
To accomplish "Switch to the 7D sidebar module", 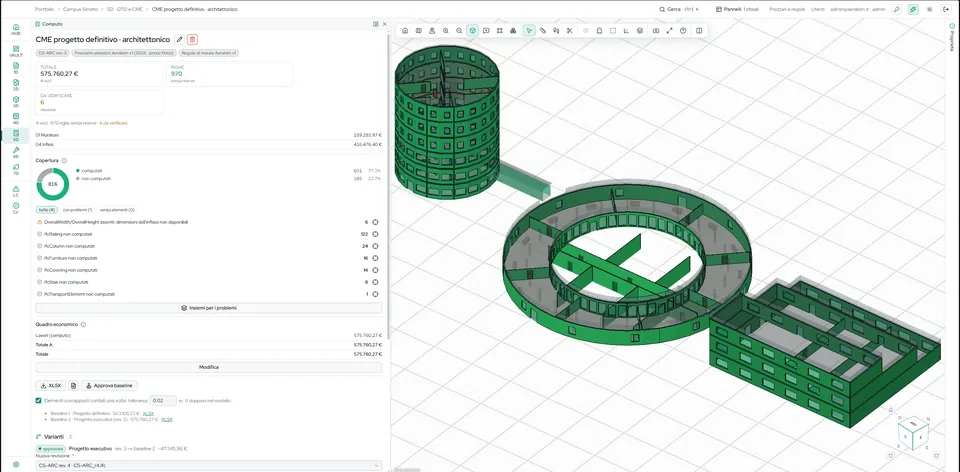I will point(15,169).
